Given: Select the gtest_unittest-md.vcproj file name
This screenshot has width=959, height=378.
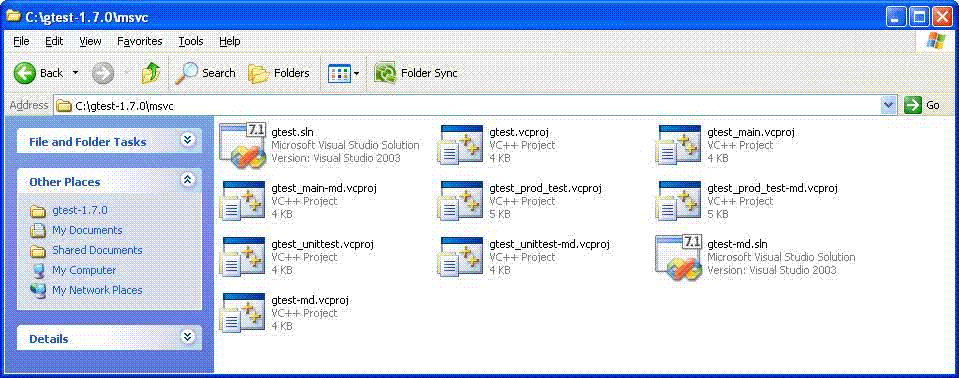Looking at the screenshot, I should (x=550, y=244).
